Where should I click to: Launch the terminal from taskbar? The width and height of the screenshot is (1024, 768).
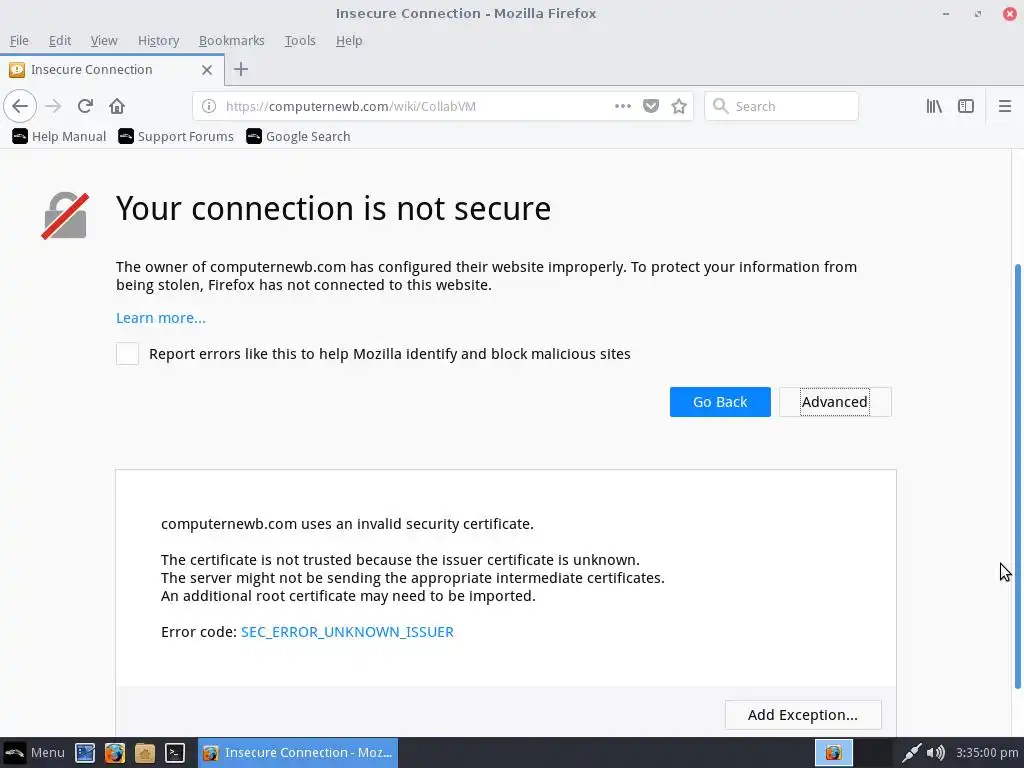[x=174, y=752]
